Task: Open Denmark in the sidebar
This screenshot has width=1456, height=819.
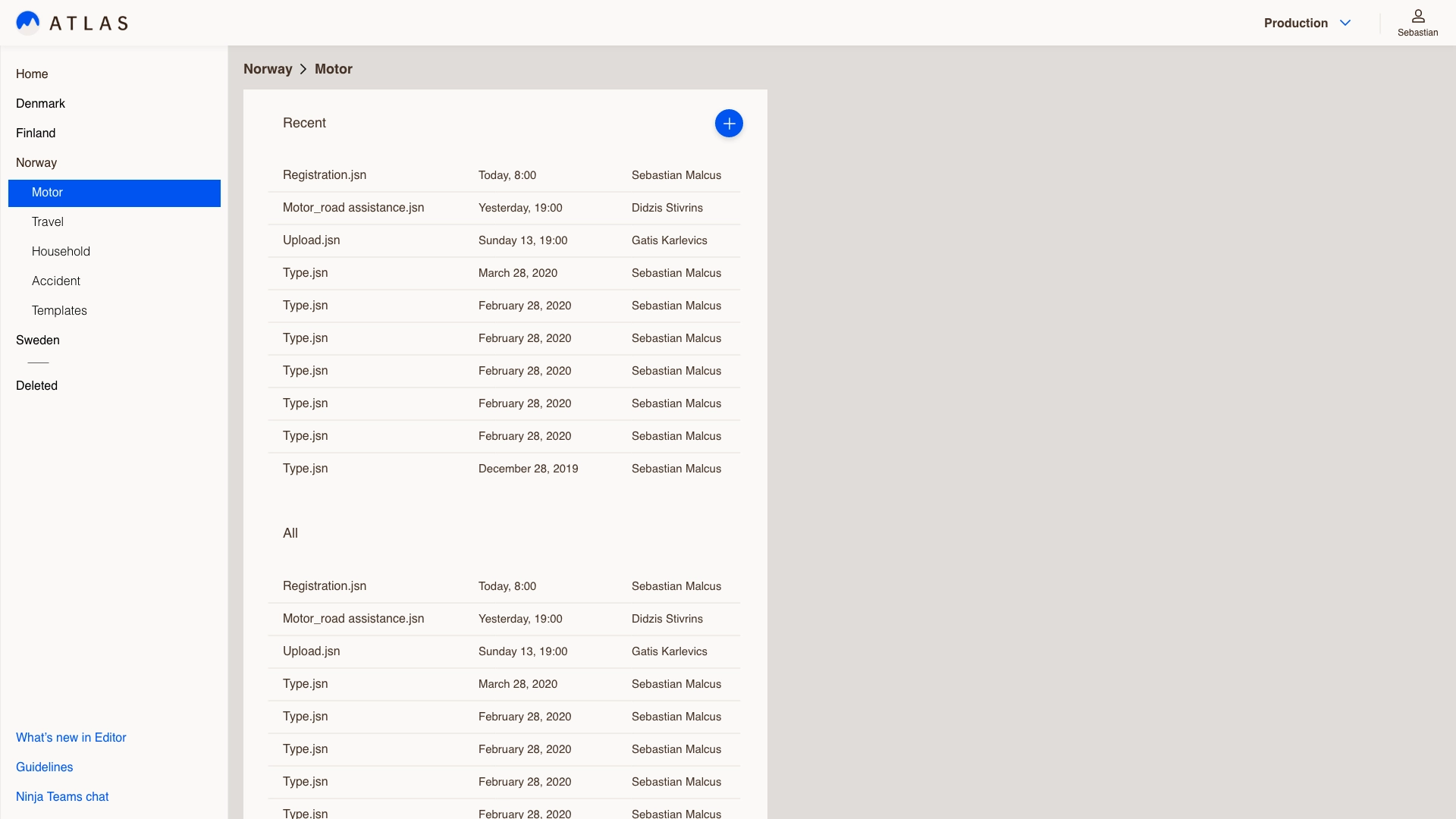Action: pos(40,103)
